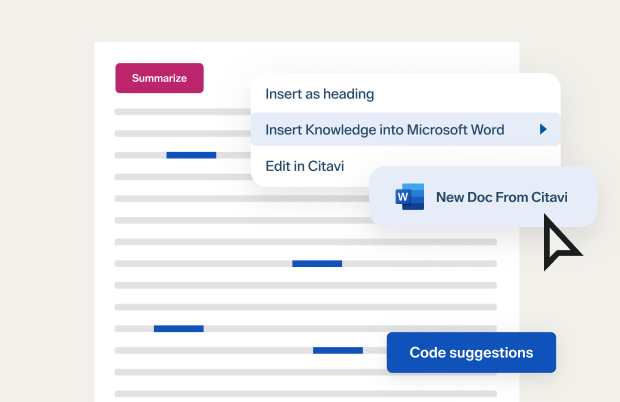
Task: Click blue highlight directly left of Code suggestions
Action: [338, 350]
